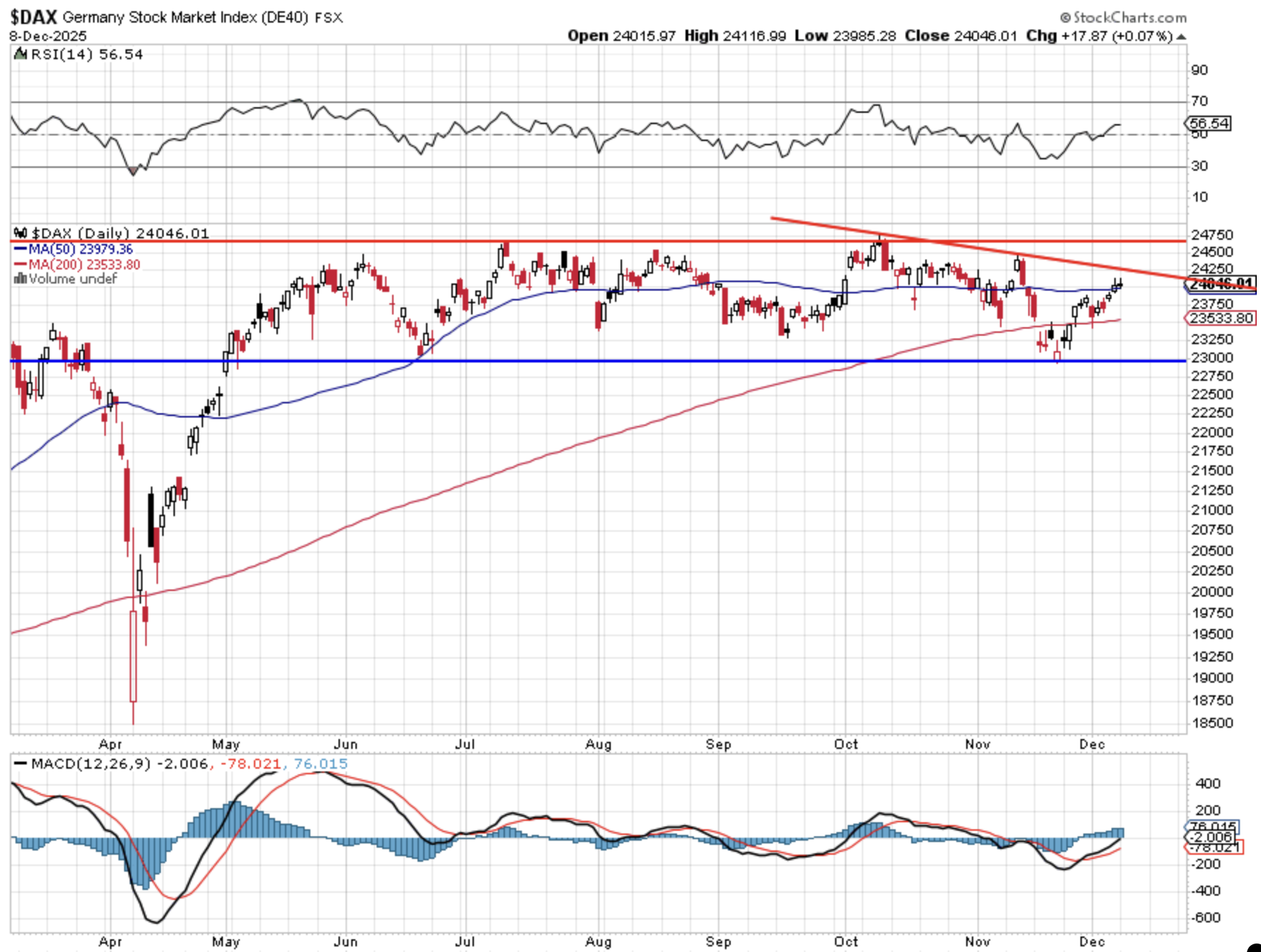Click the MA(50) 23979.36 legend label
This screenshot has height=952, width=1261.
(80, 249)
